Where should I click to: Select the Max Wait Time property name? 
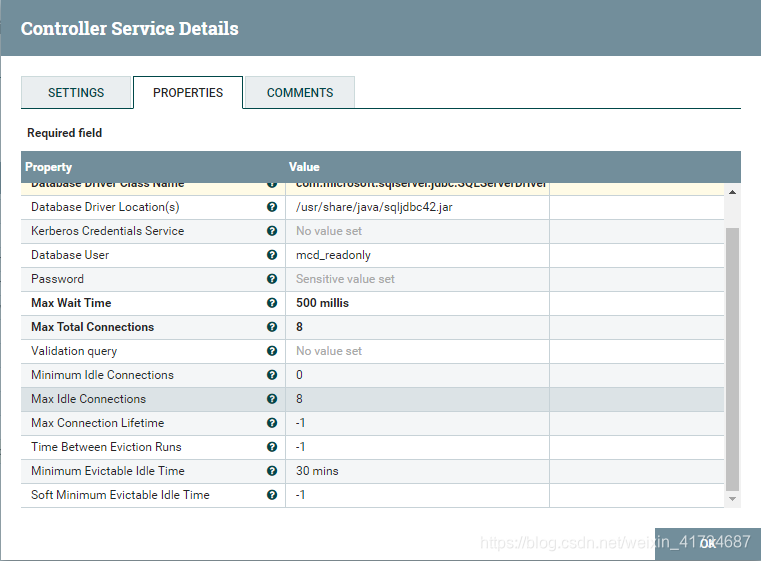pyautogui.click(x=71, y=303)
